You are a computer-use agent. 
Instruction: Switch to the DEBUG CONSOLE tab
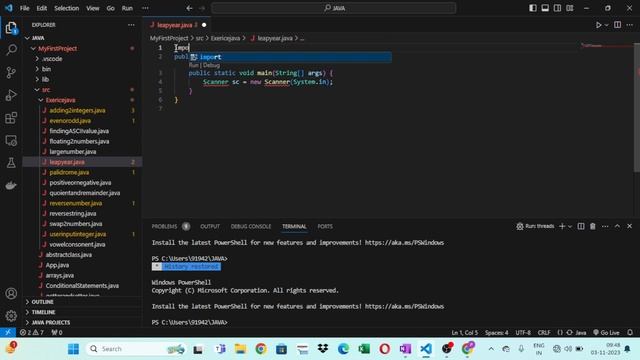(251, 227)
